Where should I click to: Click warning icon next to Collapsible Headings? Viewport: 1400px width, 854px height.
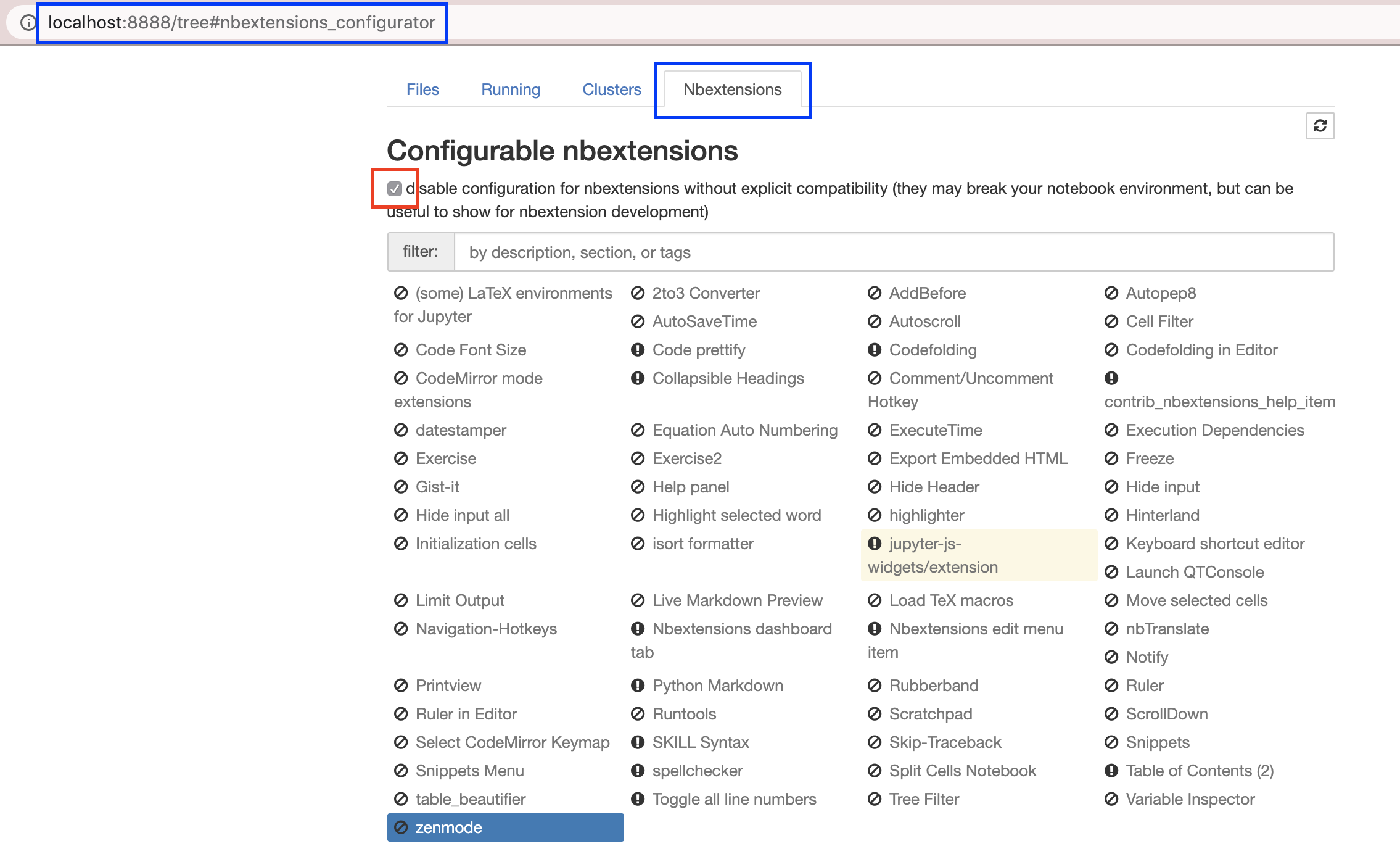pos(638,378)
